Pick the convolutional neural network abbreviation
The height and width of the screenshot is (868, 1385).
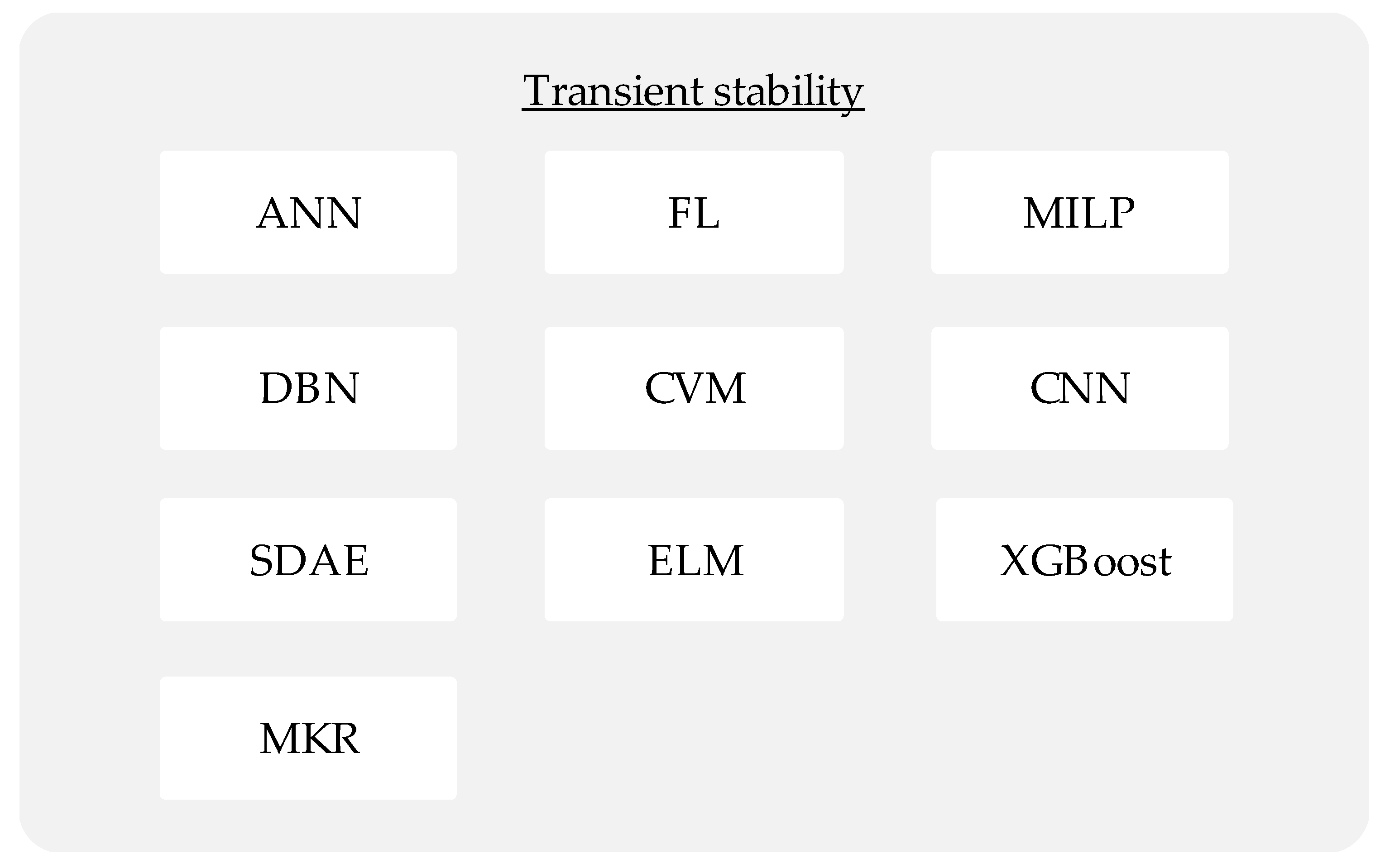pyautogui.click(x=1079, y=388)
